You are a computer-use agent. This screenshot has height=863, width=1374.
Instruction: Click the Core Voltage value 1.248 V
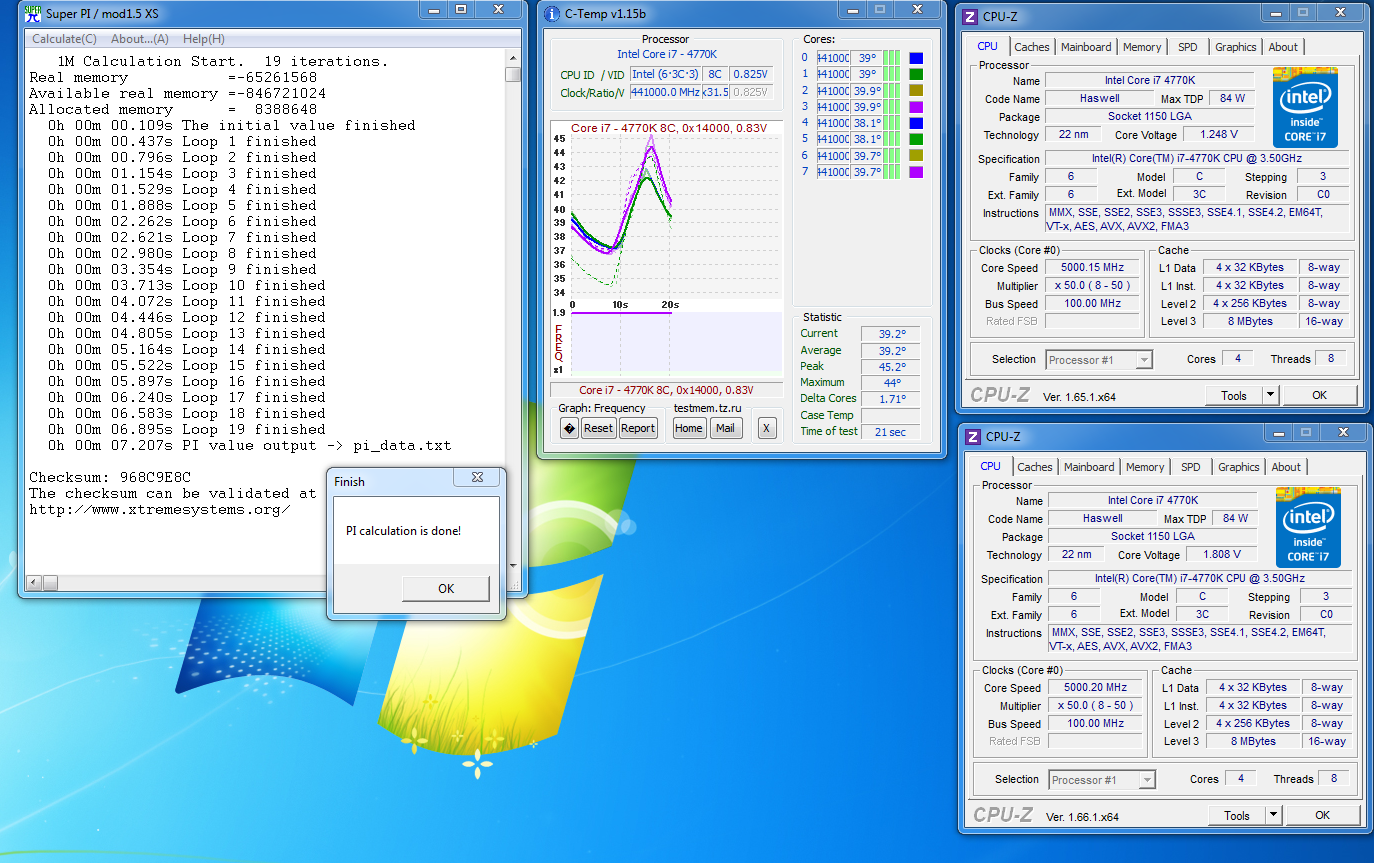pos(1217,134)
